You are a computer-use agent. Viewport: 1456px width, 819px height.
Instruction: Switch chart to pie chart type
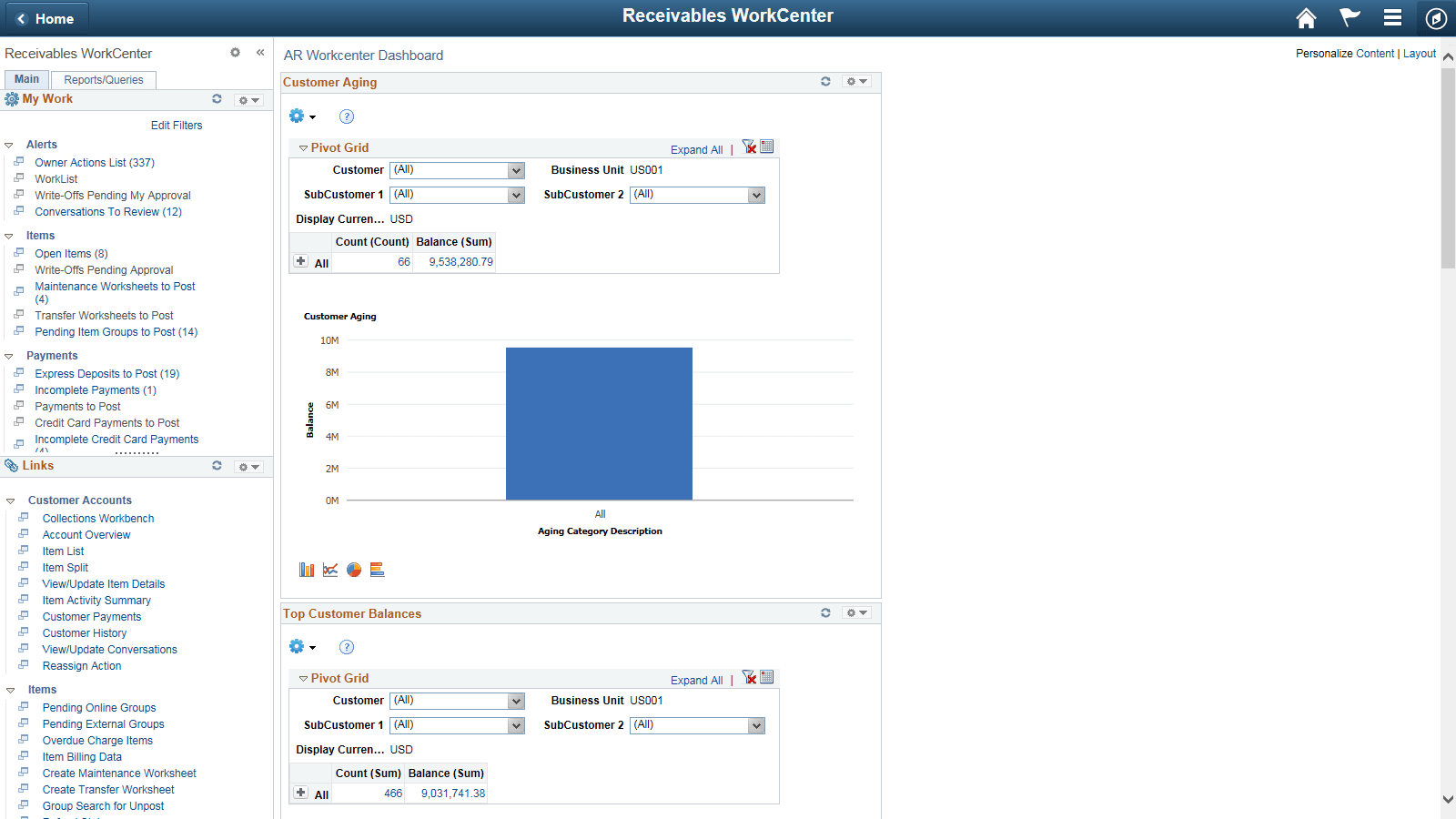coord(354,569)
